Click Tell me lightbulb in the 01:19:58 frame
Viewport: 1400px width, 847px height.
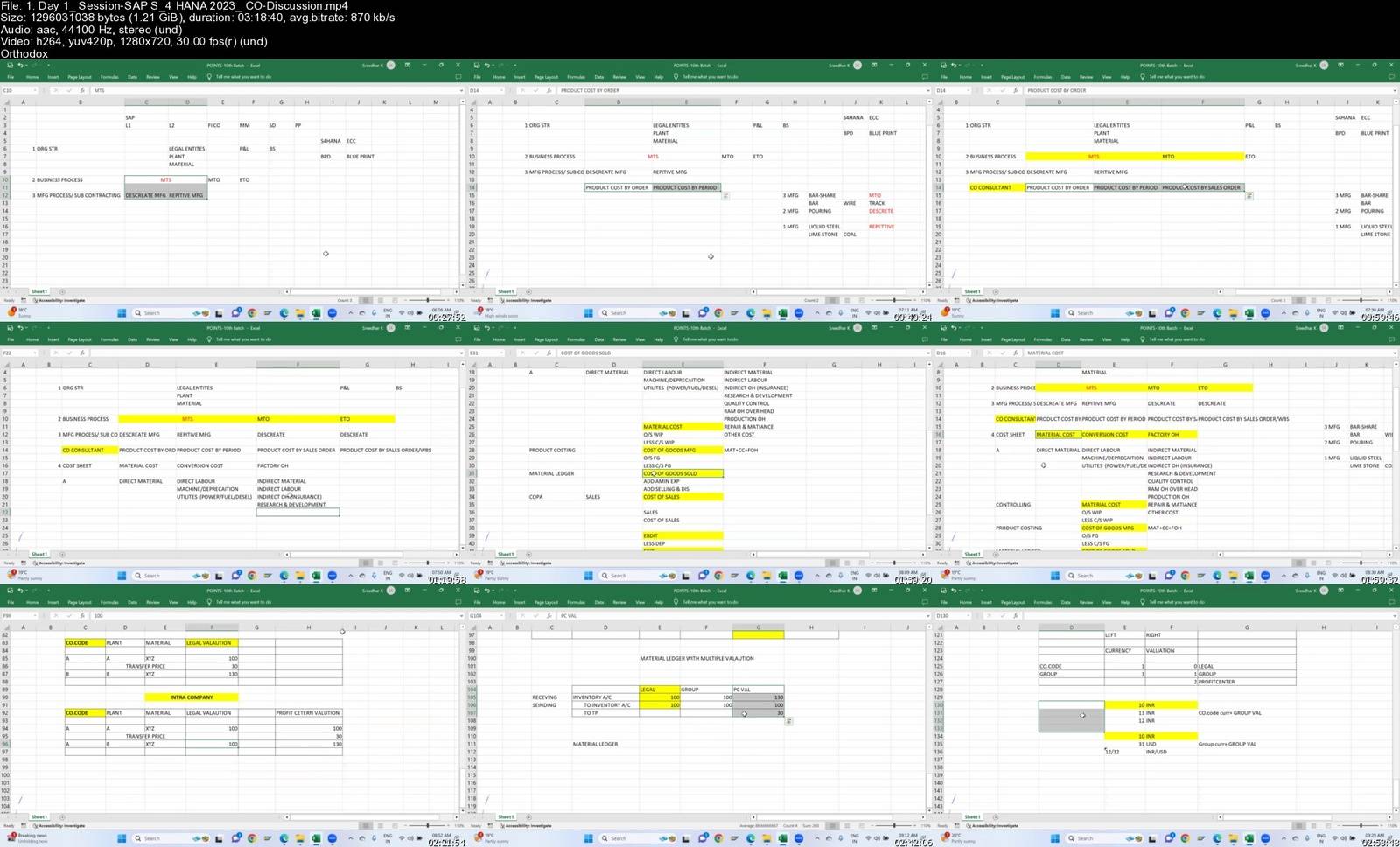pyautogui.click(x=208, y=339)
